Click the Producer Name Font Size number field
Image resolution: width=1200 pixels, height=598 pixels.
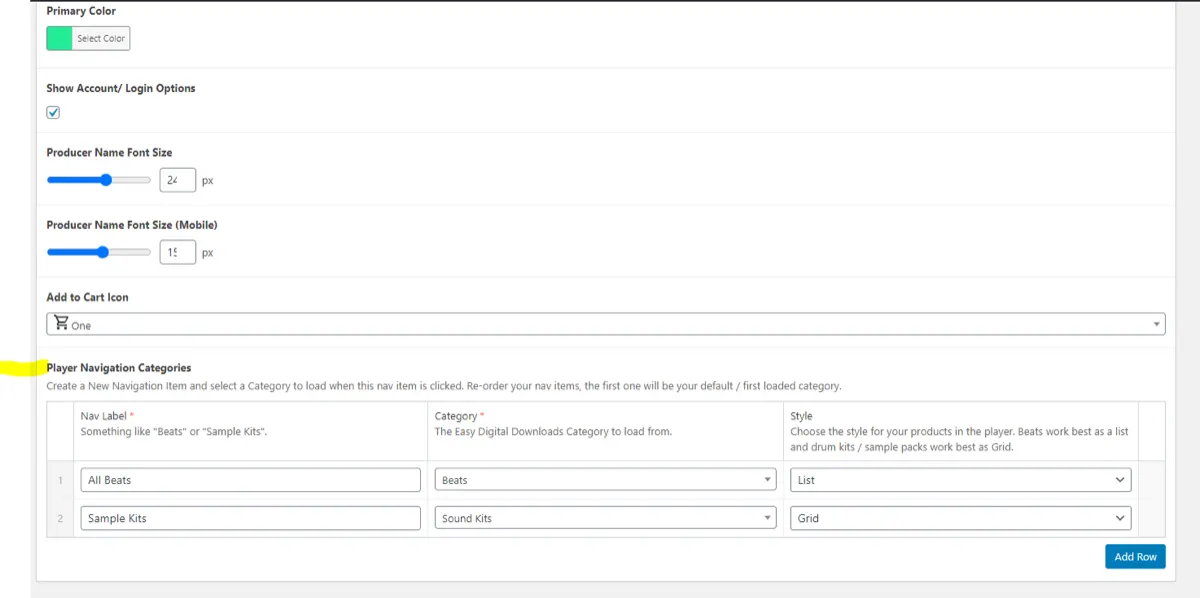pos(177,180)
